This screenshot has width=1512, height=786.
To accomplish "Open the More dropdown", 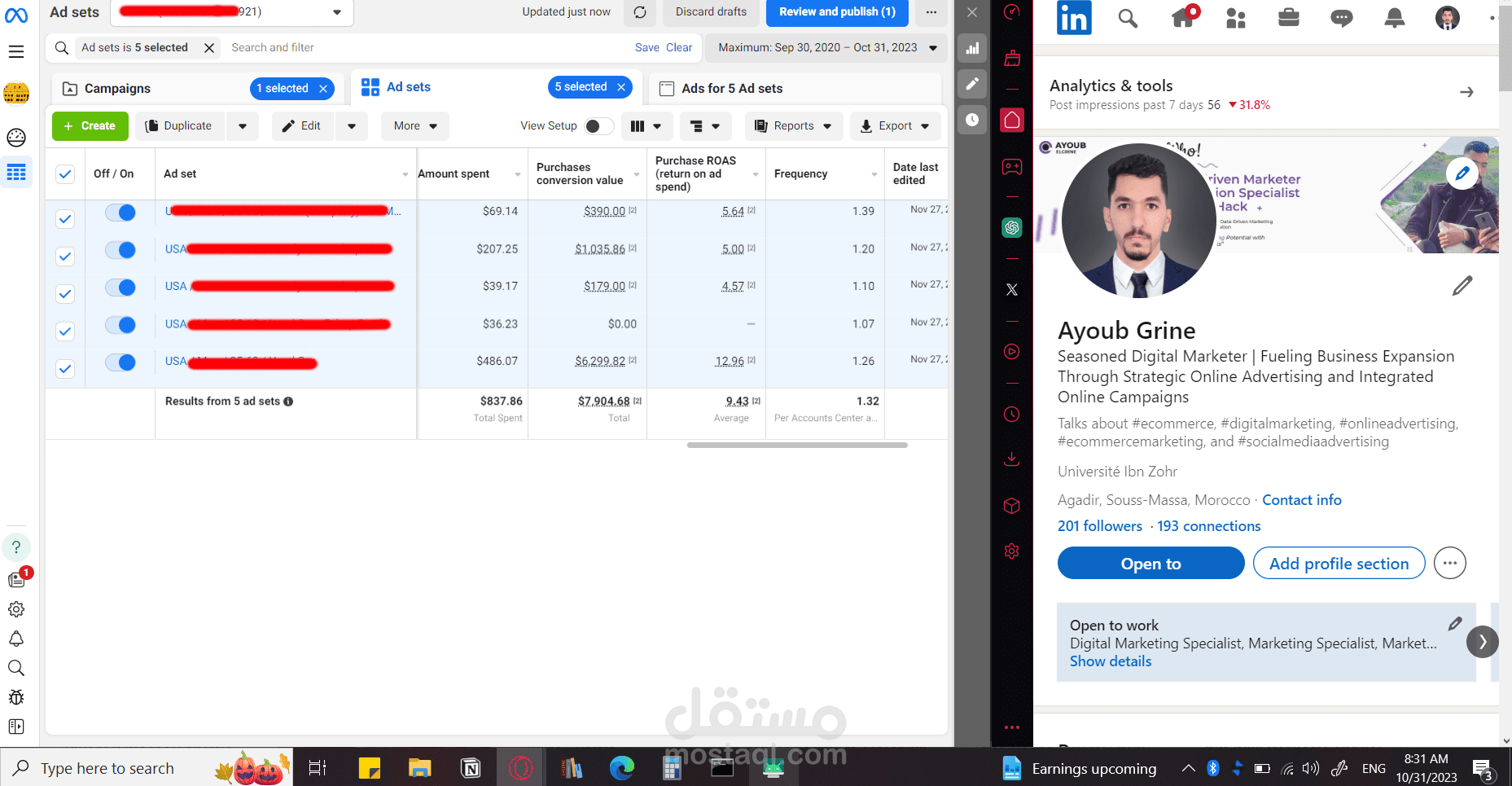I will [415, 126].
